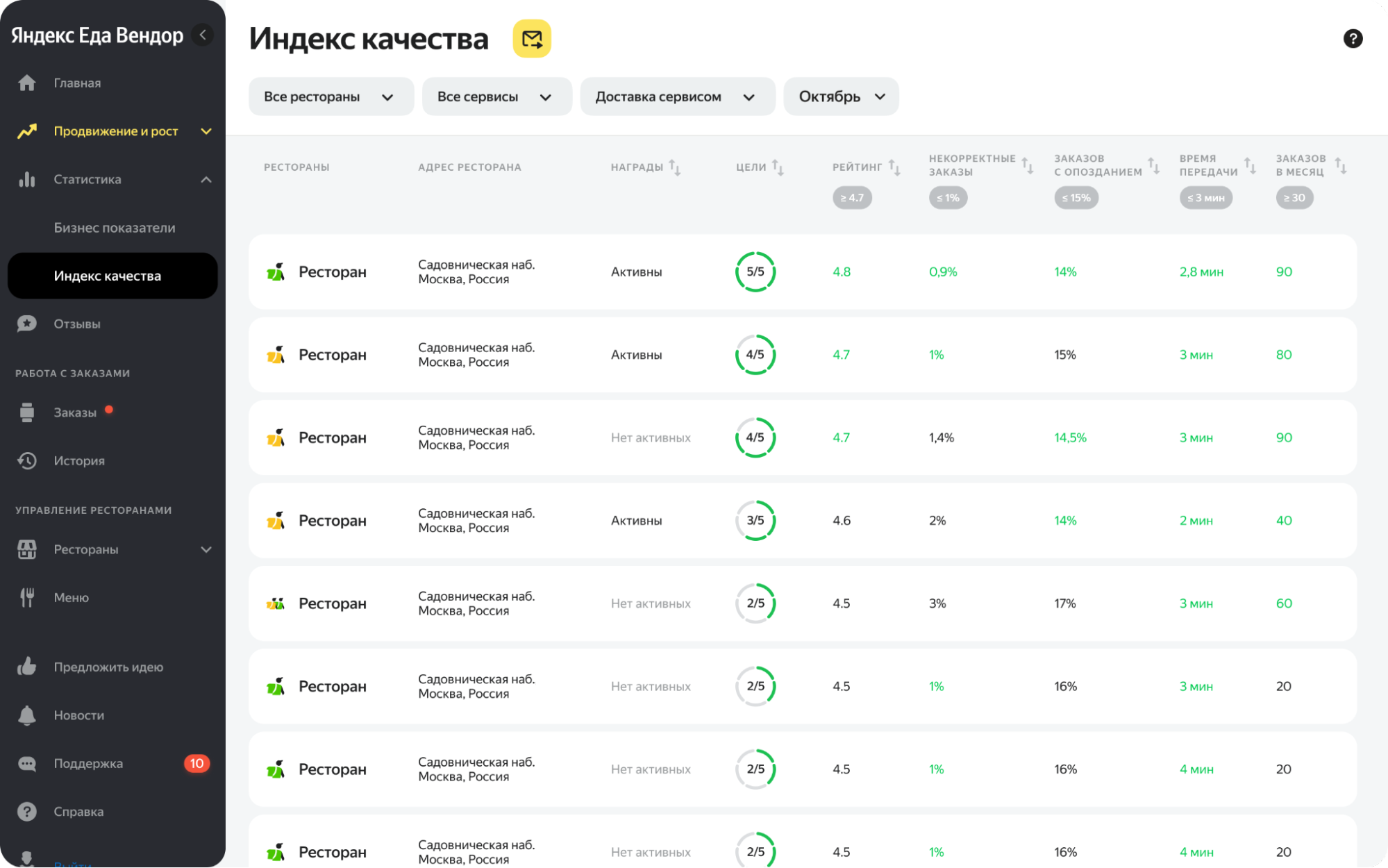Click the 60 monthly orders value
This screenshot has width=1388, height=868.
click(1284, 603)
